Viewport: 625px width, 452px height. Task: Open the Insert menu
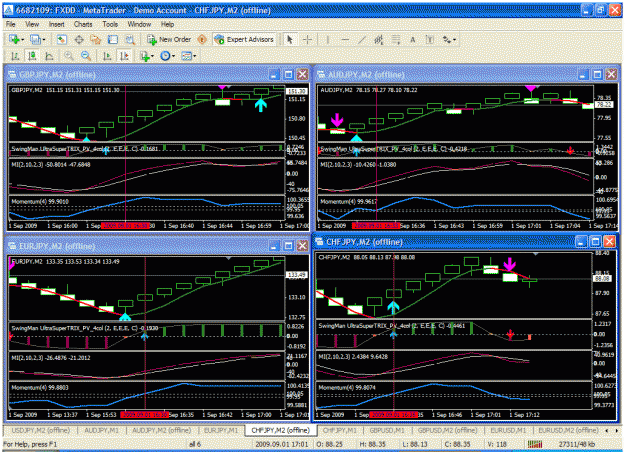57,24
